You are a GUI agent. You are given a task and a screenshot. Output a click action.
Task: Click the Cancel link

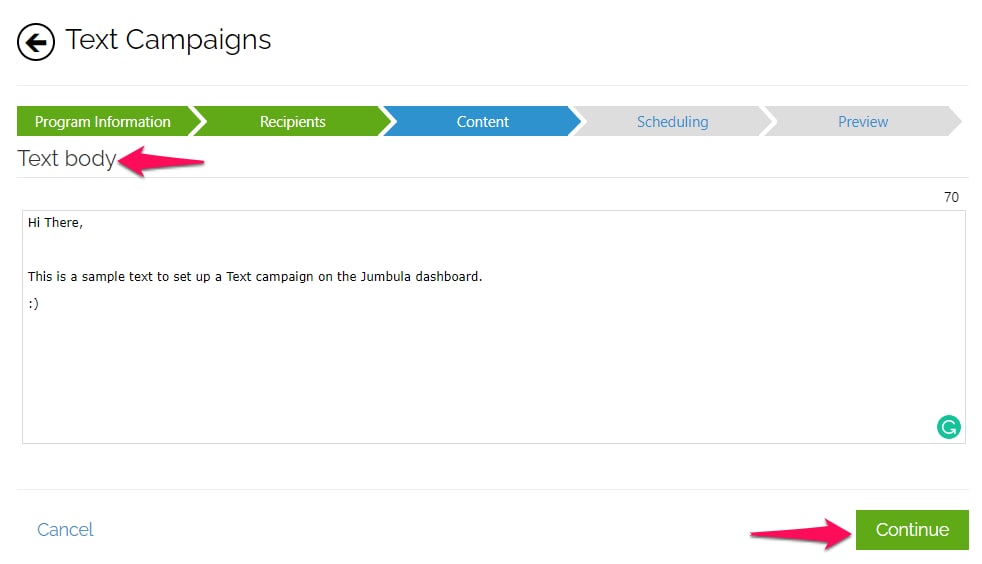pyautogui.click(x=65, y=530)
